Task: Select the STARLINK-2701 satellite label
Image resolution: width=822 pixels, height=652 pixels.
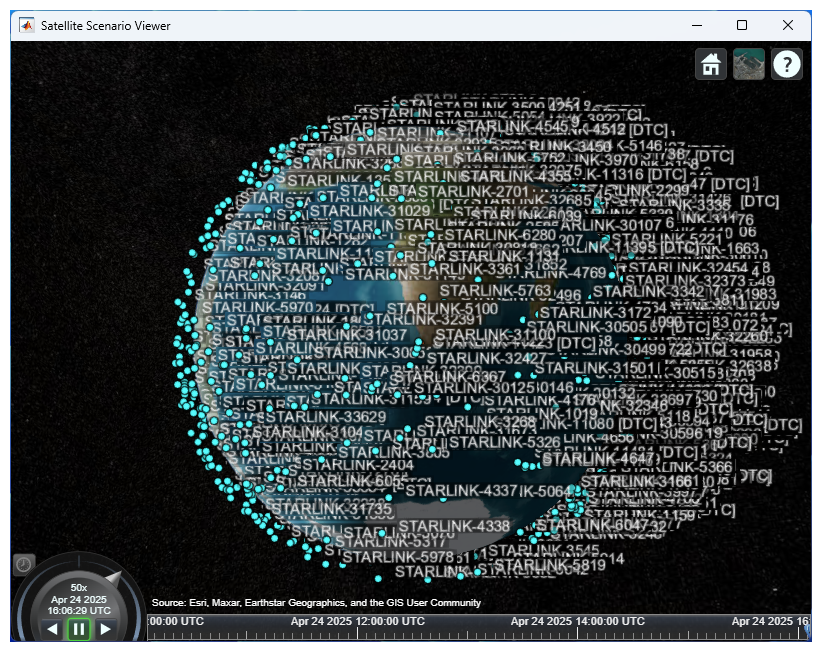Action: coord(473,192)
